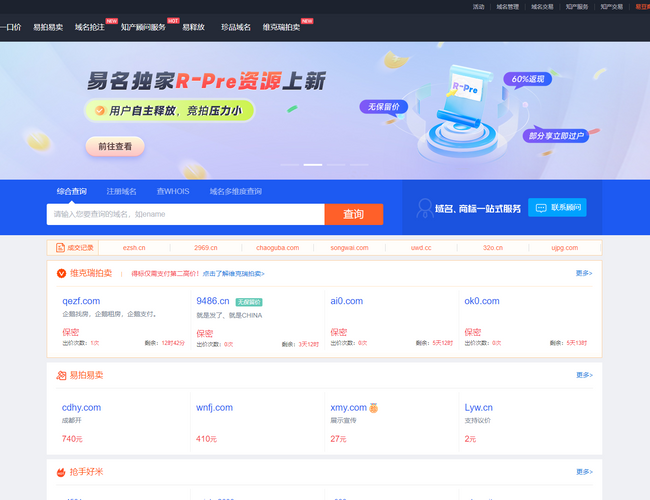
Task: Expand 更多 in the 维克瑞拍卖 section
Action: click(x=583, y=273)
